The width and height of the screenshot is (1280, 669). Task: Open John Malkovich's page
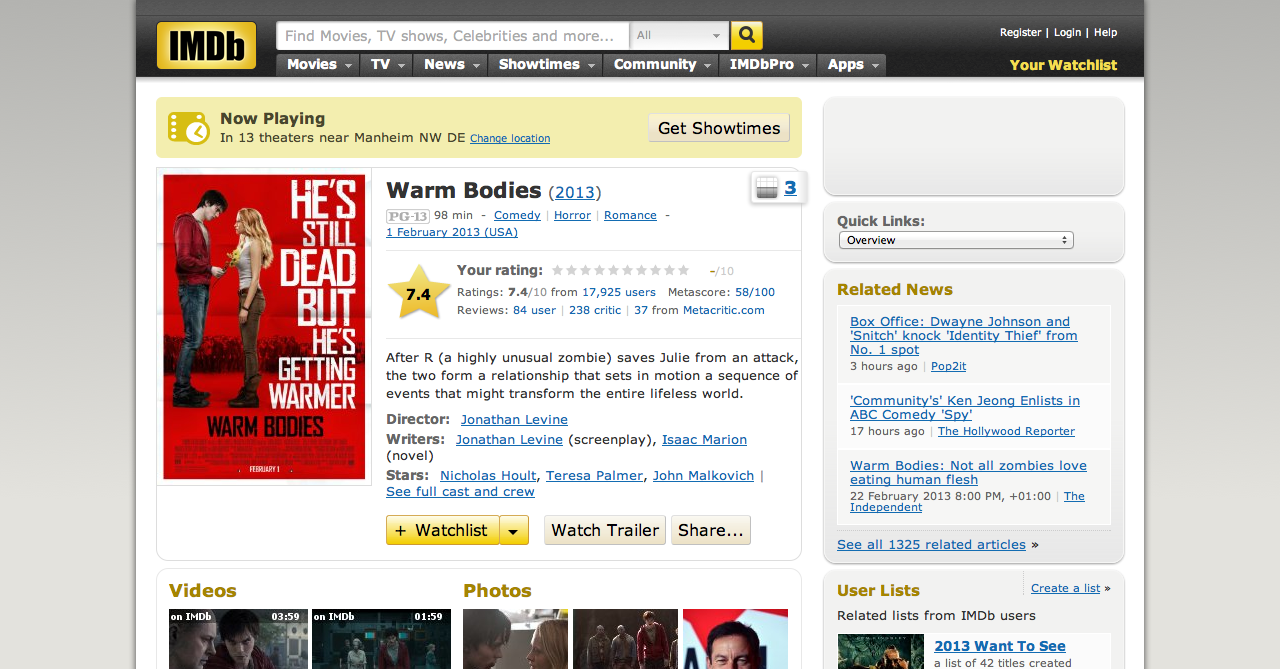[x=703, y=476]
